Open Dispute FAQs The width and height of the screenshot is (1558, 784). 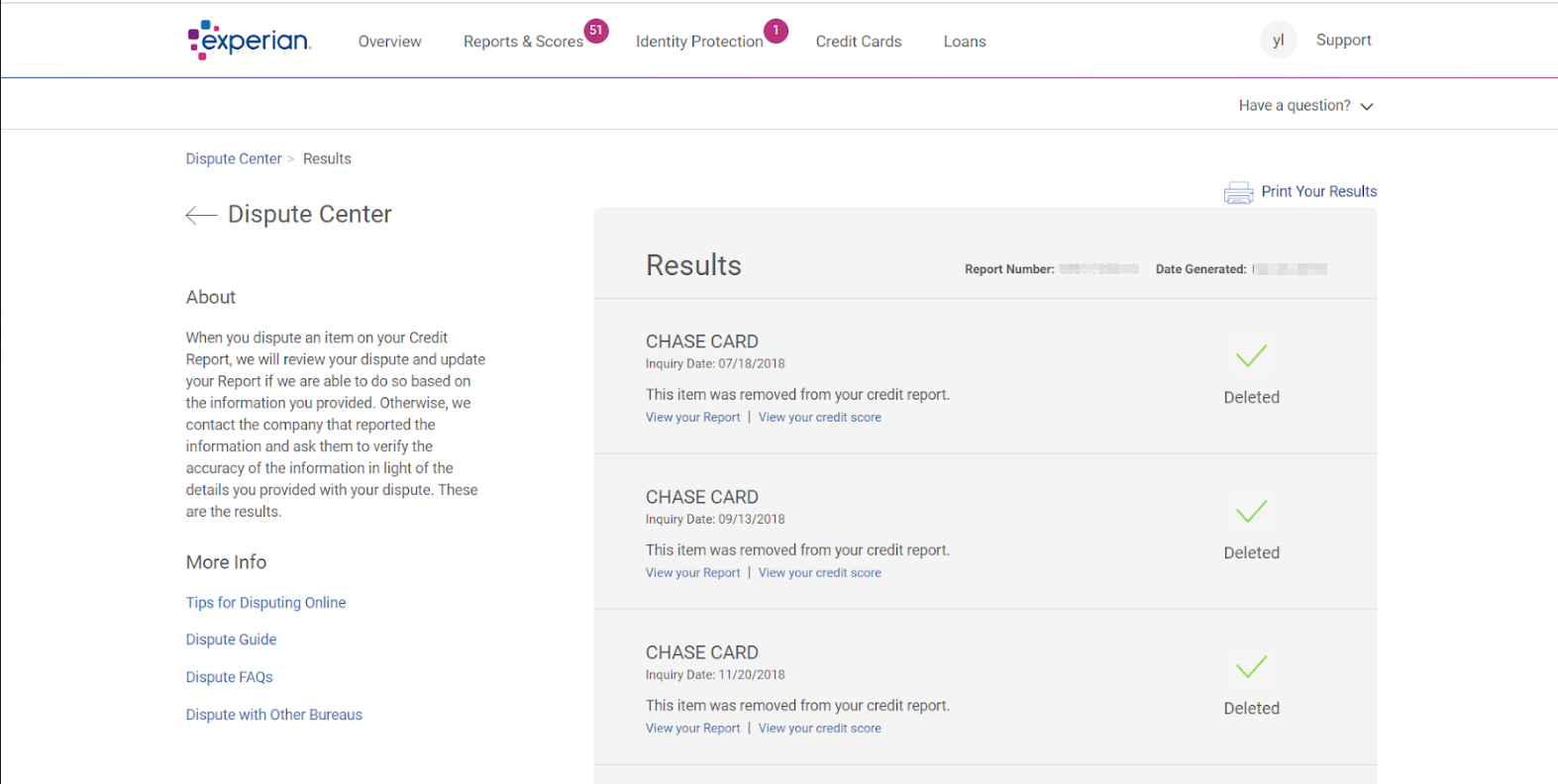tap(229, 677)
